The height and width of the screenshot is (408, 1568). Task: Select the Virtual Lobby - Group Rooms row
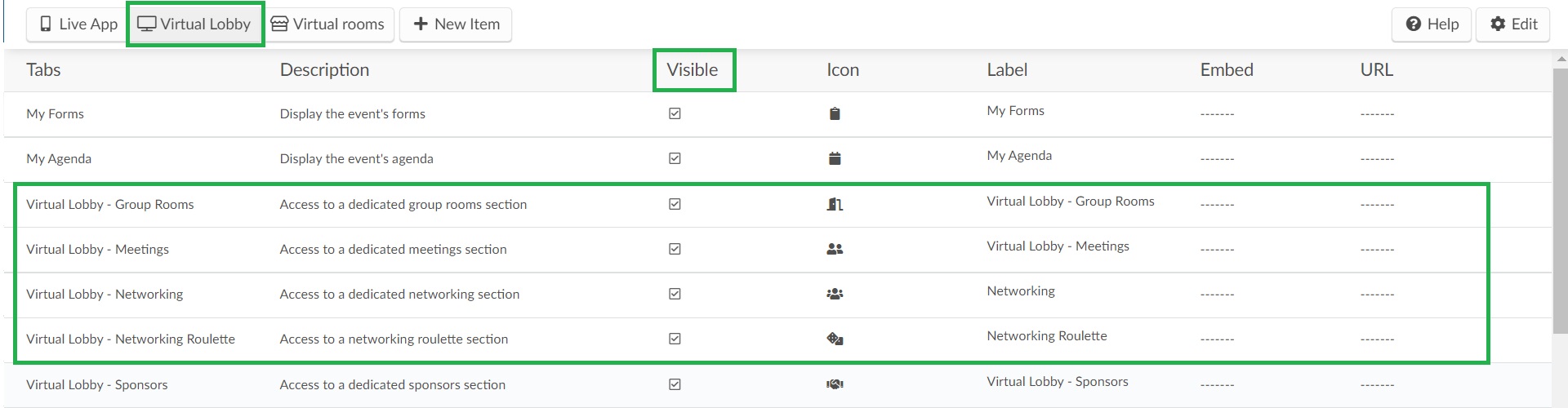coord(751,205)
